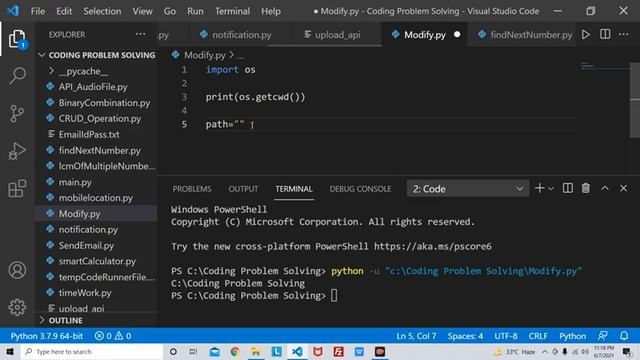
Task: Open smartCalculator.py in explorer
Action: coord(96,261)
